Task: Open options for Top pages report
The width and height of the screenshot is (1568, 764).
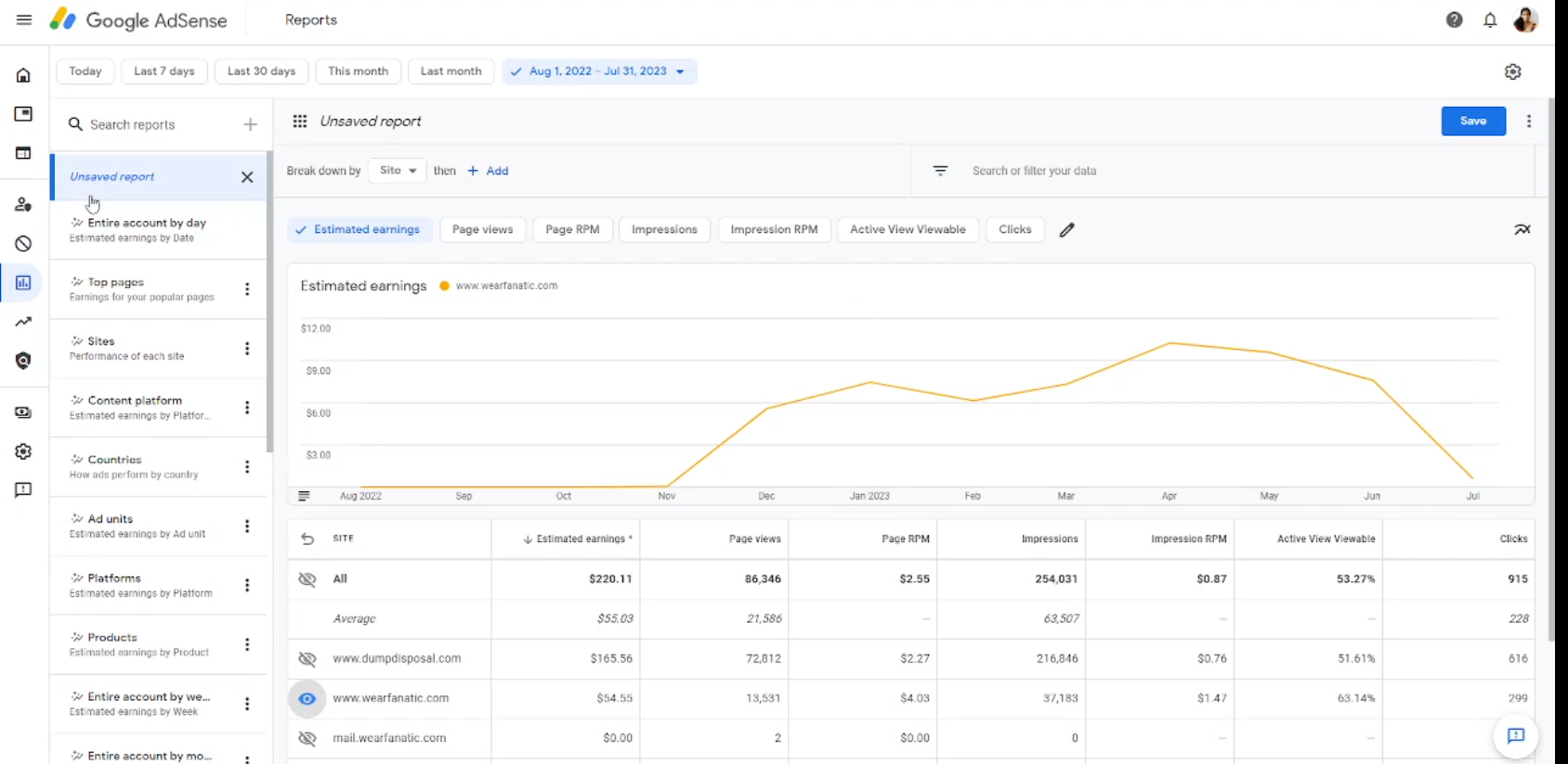Action: pyautogui.click(x=247, y=290)
